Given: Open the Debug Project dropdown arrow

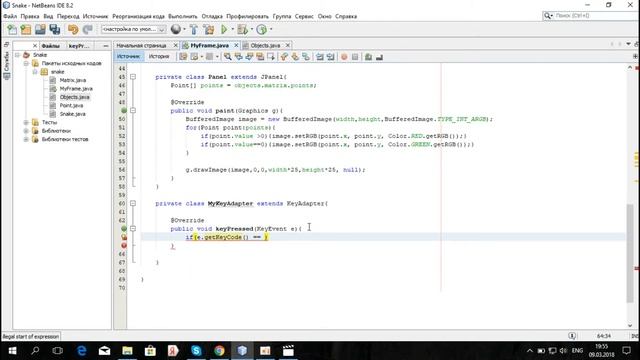Looking at the screenshot, I should tap(252, 29).
